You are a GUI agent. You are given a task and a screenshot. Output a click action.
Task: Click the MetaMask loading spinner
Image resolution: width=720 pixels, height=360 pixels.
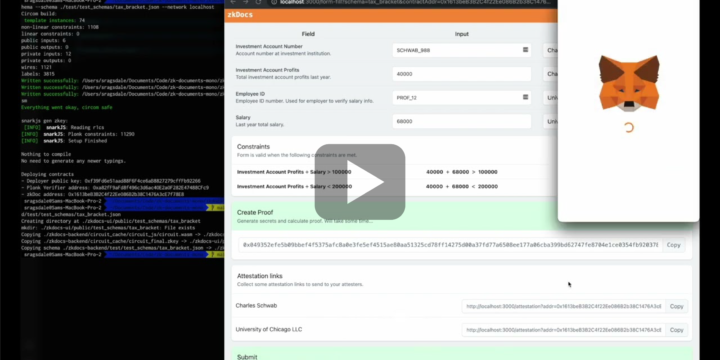pyautogui.click(x=629, y=128)
